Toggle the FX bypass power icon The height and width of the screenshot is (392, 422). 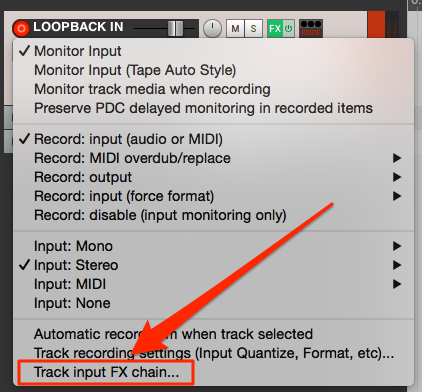pos(289,28)
